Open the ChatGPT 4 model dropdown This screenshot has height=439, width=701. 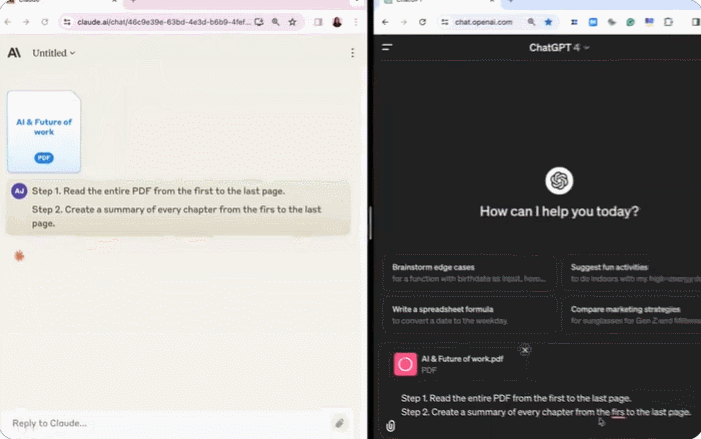tap(559, 48)
